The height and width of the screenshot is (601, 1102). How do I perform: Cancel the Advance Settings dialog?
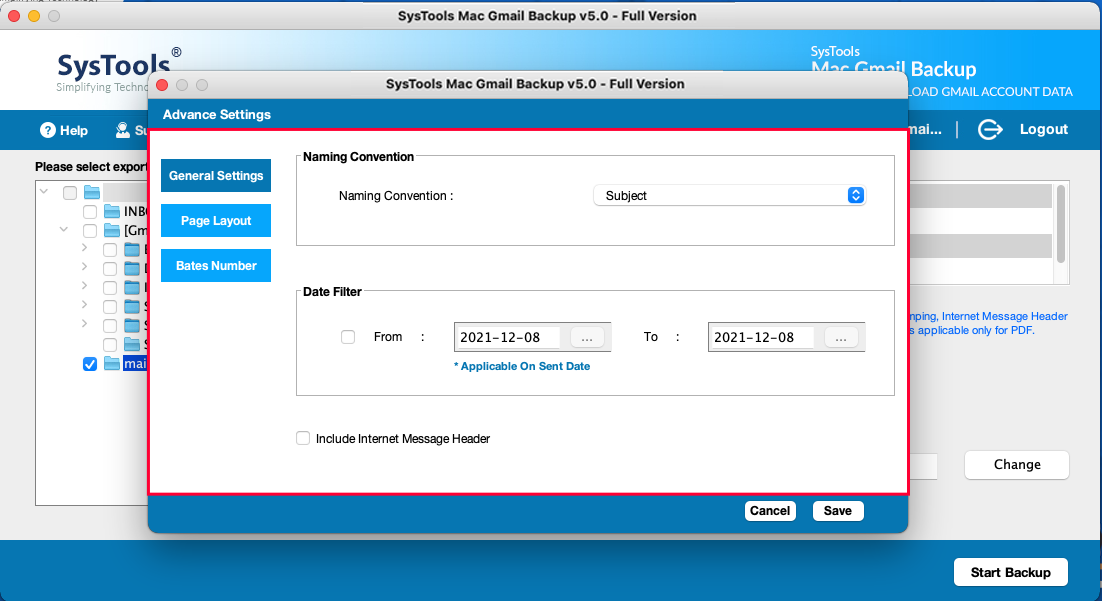click(770, 511)
